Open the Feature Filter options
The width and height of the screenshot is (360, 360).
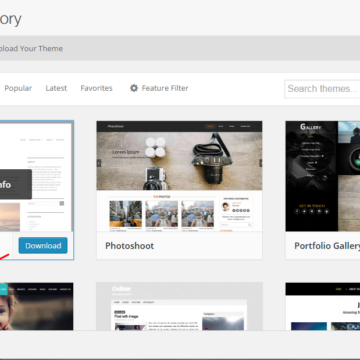pyautogui.click(x=159, y=88)
